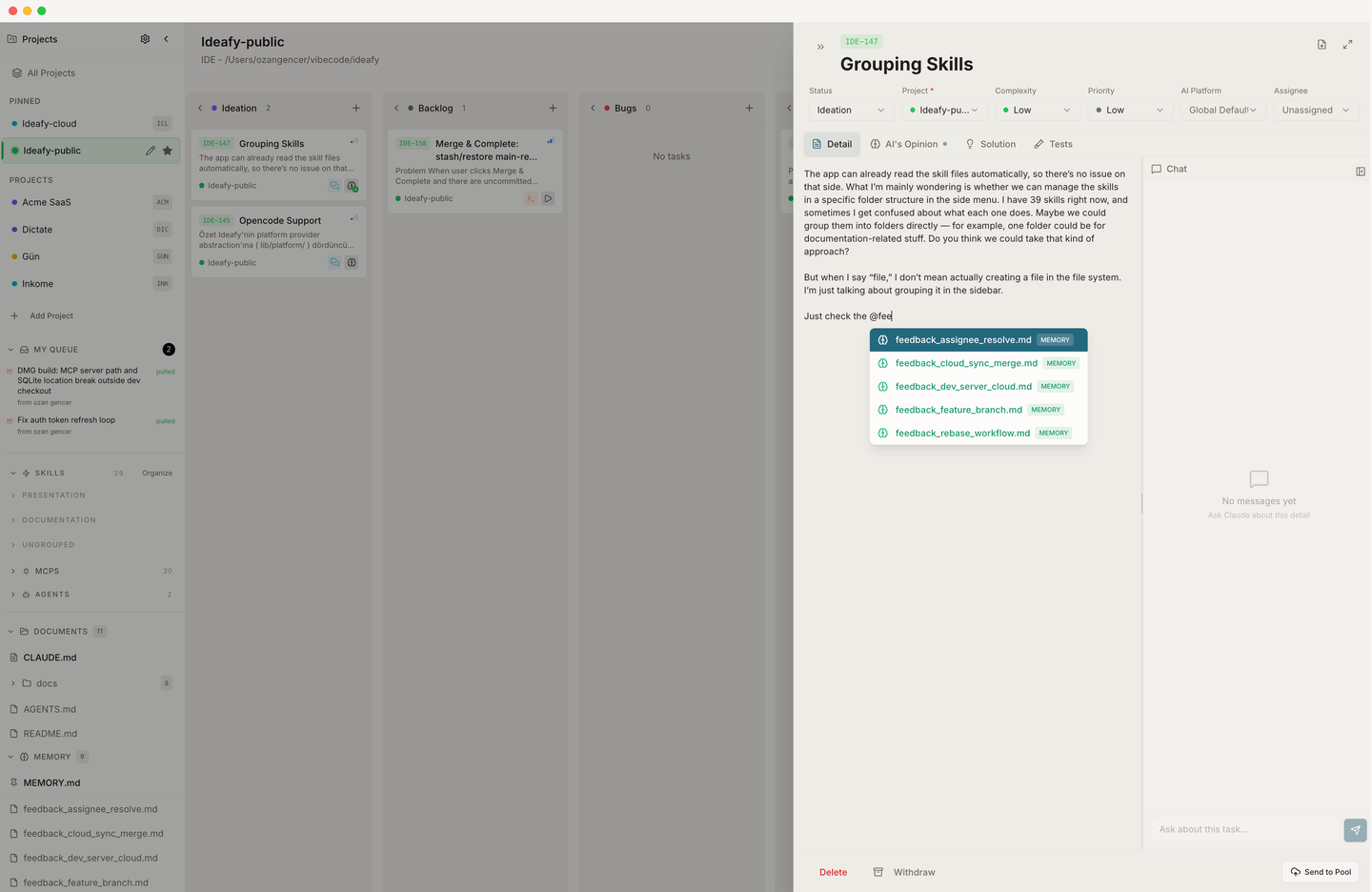Screen dimensions: 1372x892
Task: Select feedback_dev_server_cloud.md from mention suggestions
Action: point(979,386)
